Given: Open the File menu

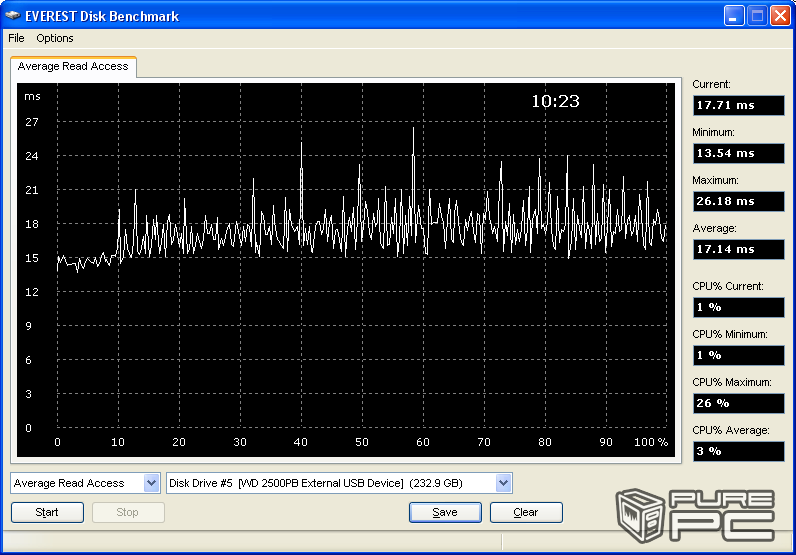Looking at the screenshot, I should pos(16,38).
